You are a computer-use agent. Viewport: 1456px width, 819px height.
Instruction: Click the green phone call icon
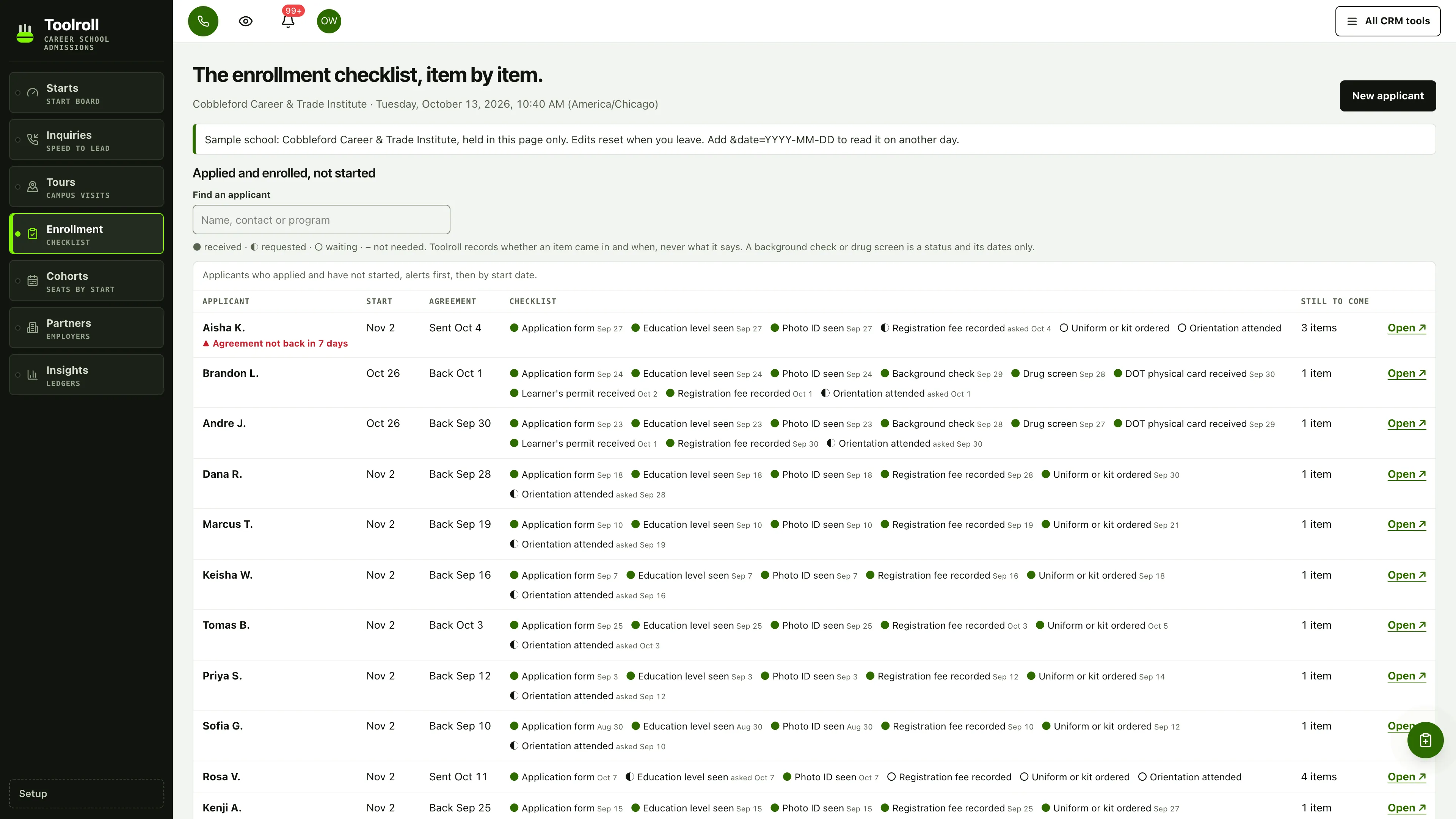(203, 21)
